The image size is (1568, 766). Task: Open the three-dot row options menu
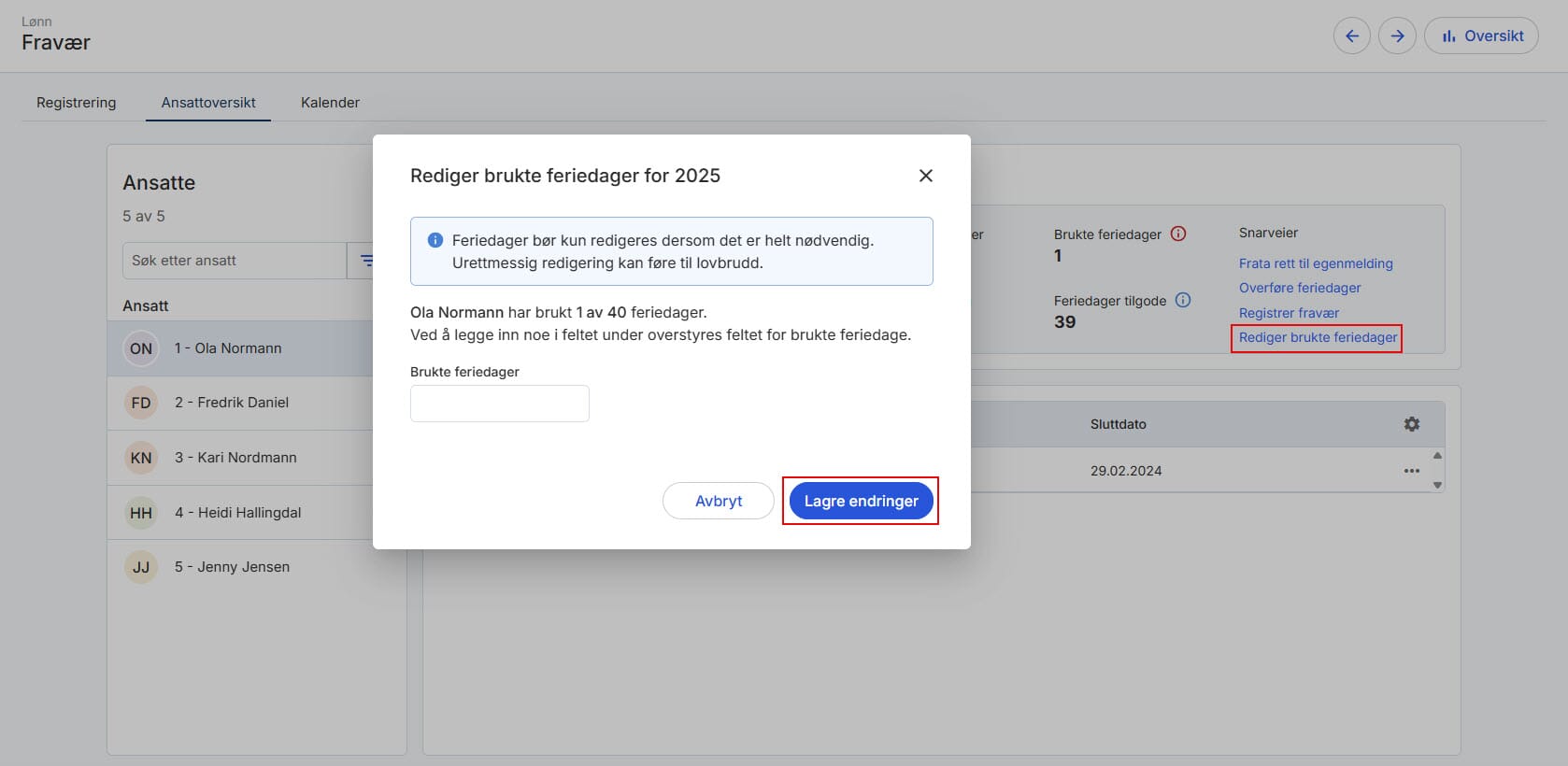click(1411, 471)
